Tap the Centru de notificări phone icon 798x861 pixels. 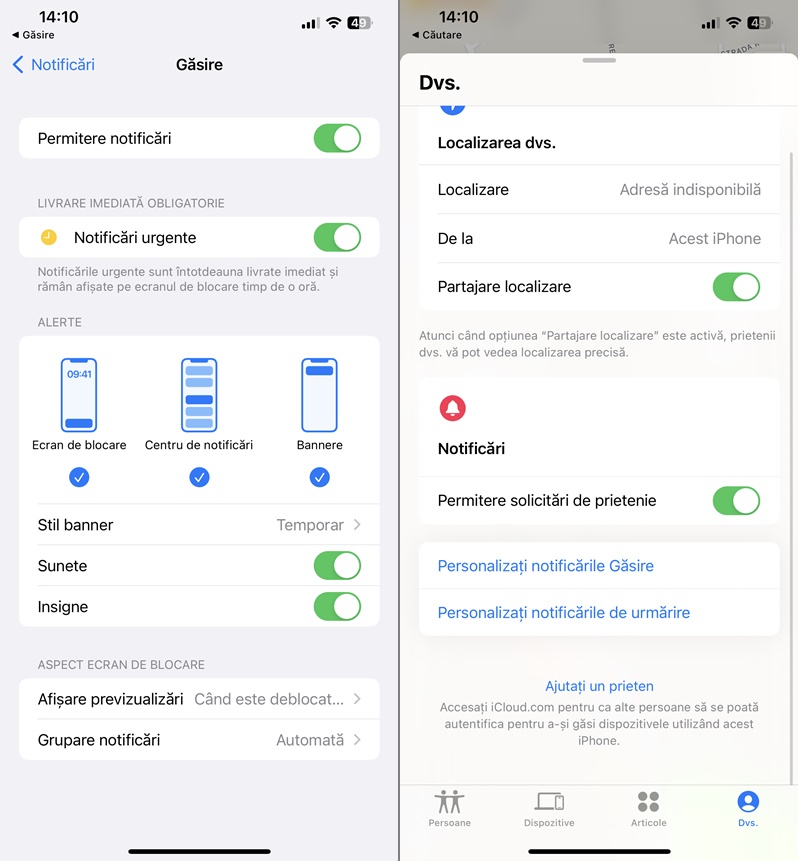click(199, 395)
